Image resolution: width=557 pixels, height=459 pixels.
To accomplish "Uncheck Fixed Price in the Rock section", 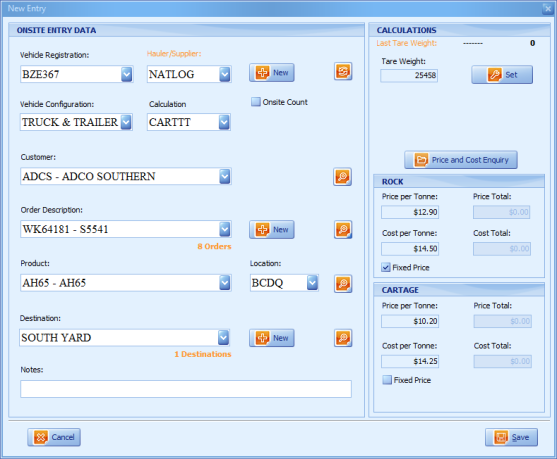I will [x=386, y=268].
